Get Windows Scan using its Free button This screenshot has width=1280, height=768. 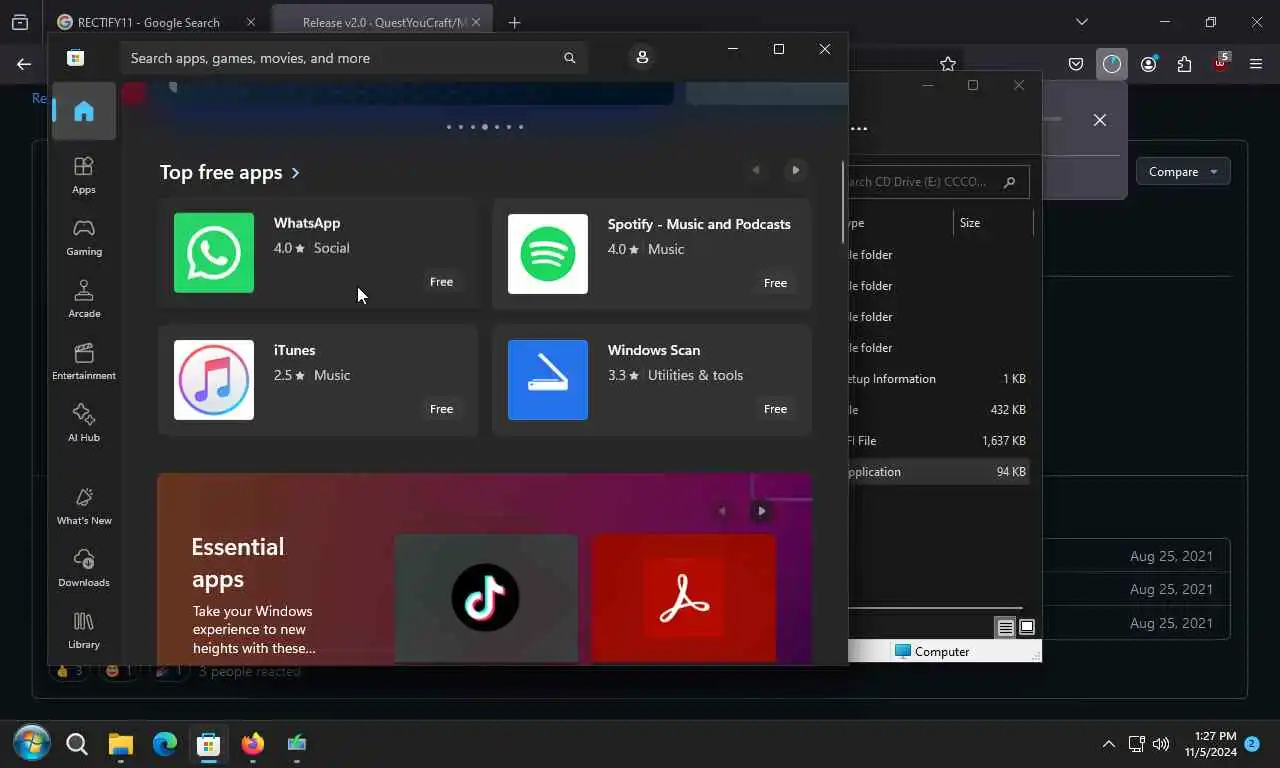click(775, 409)
